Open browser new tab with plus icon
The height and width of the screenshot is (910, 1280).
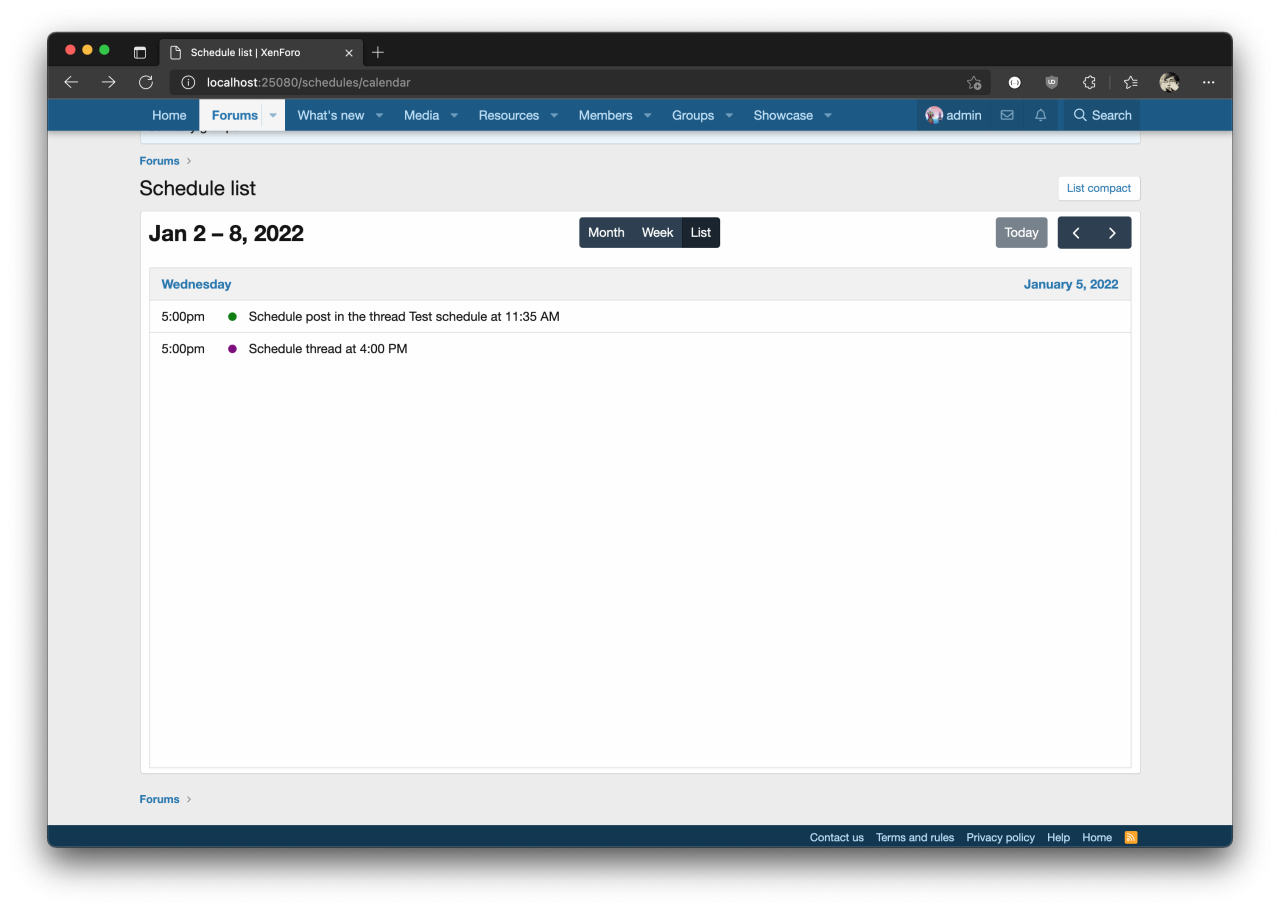coord(378,52)
